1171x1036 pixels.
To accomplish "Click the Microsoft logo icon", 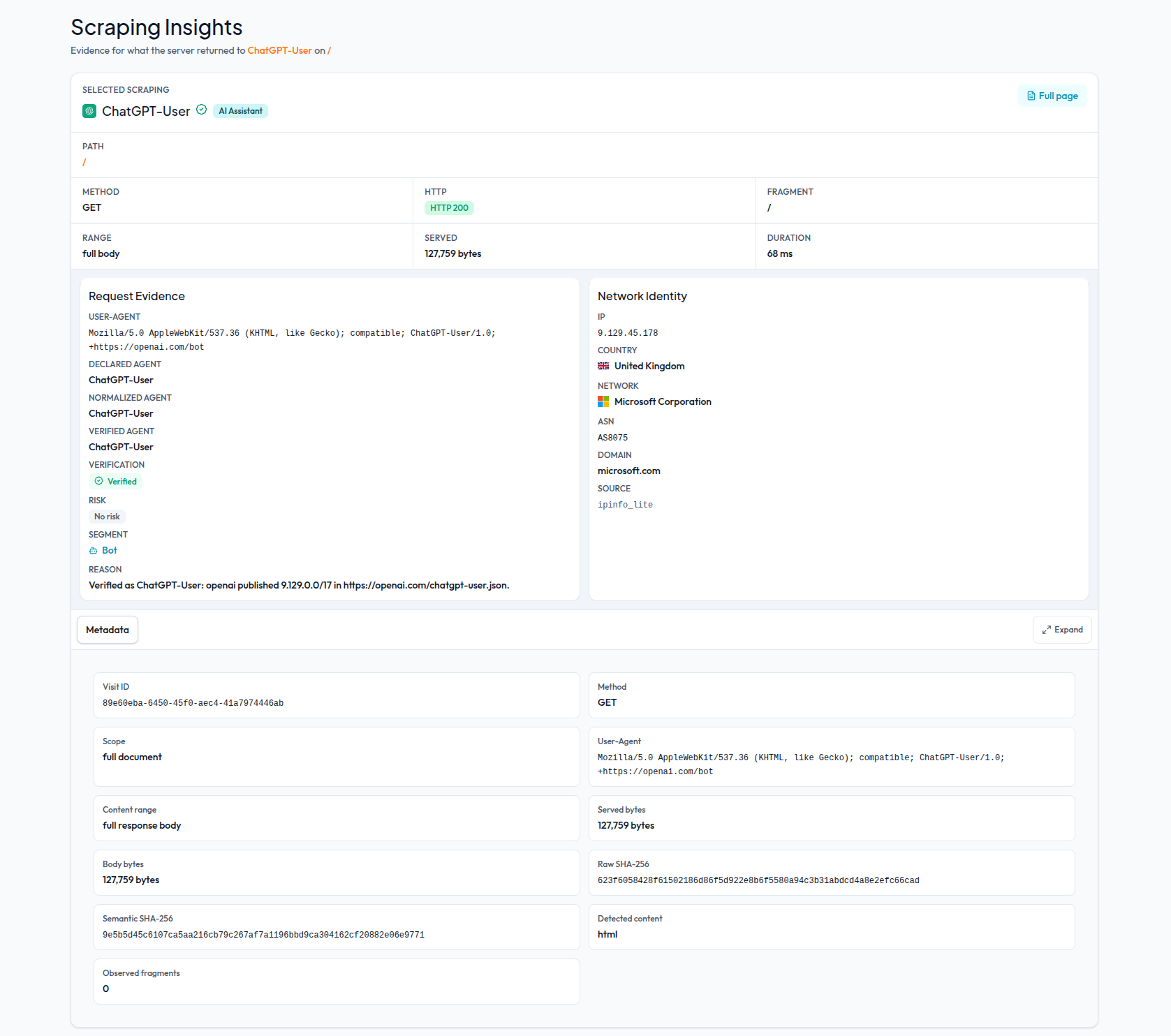I will point(603,401).
